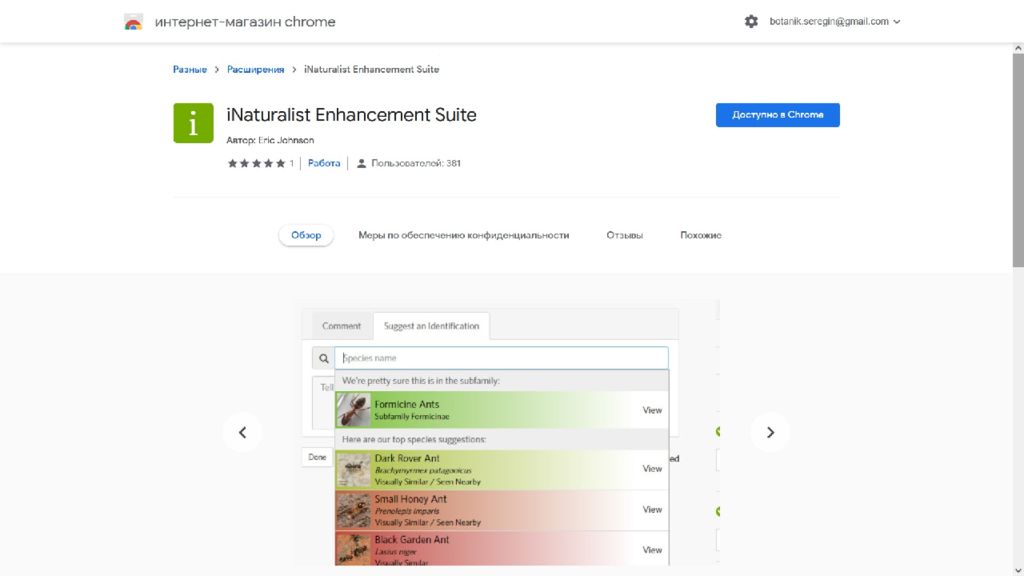
Task: Select the Обзор tab
Action: [x=306, y=235]
